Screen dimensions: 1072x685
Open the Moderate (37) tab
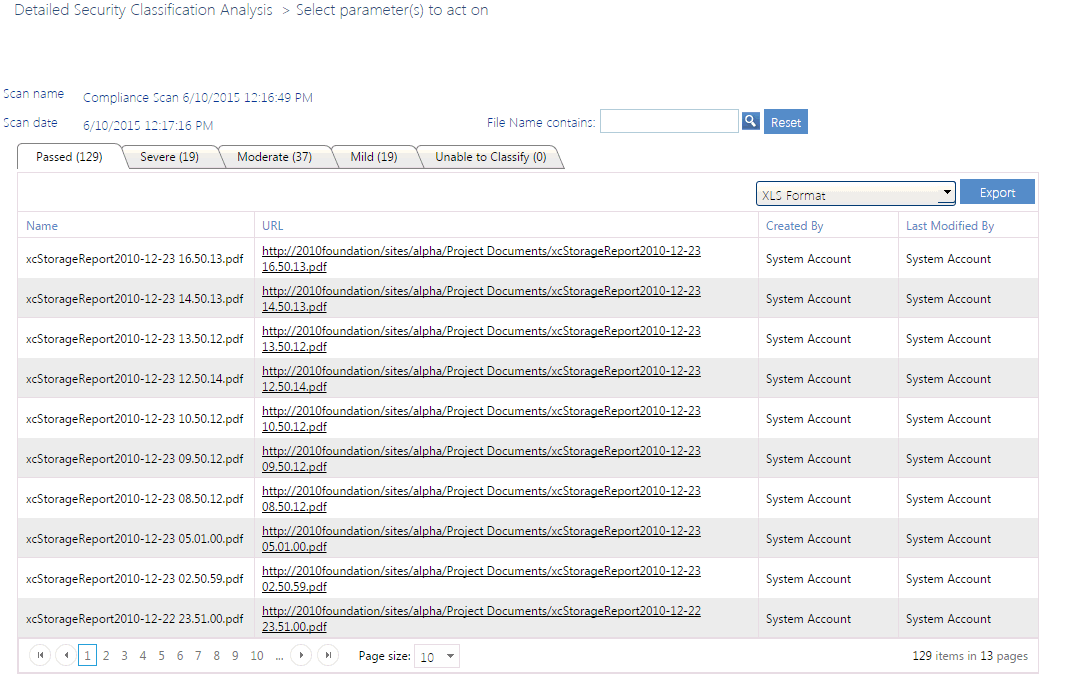[x=274, y=157]
